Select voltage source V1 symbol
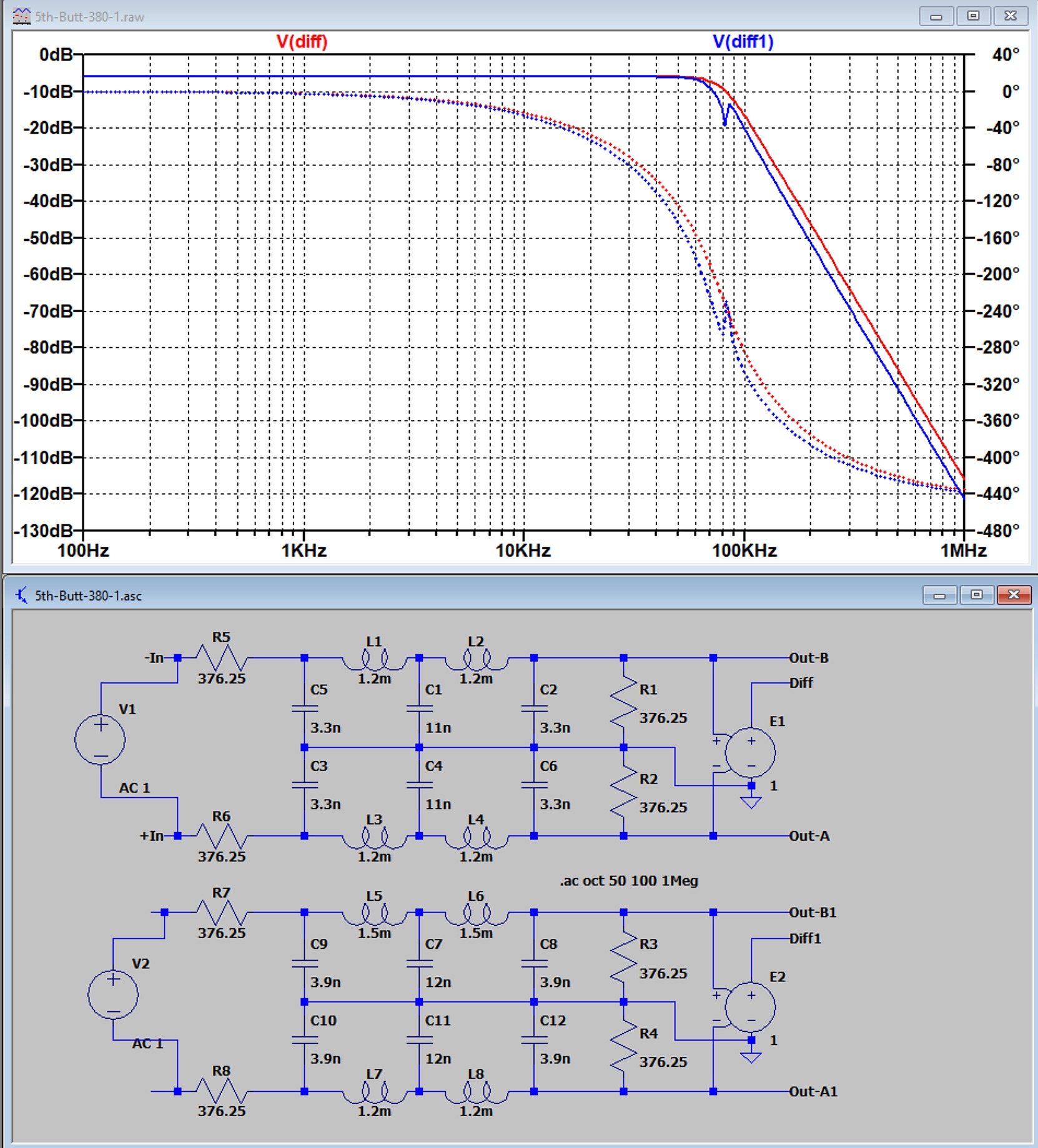1038x1148 pixels. (100, 740)
